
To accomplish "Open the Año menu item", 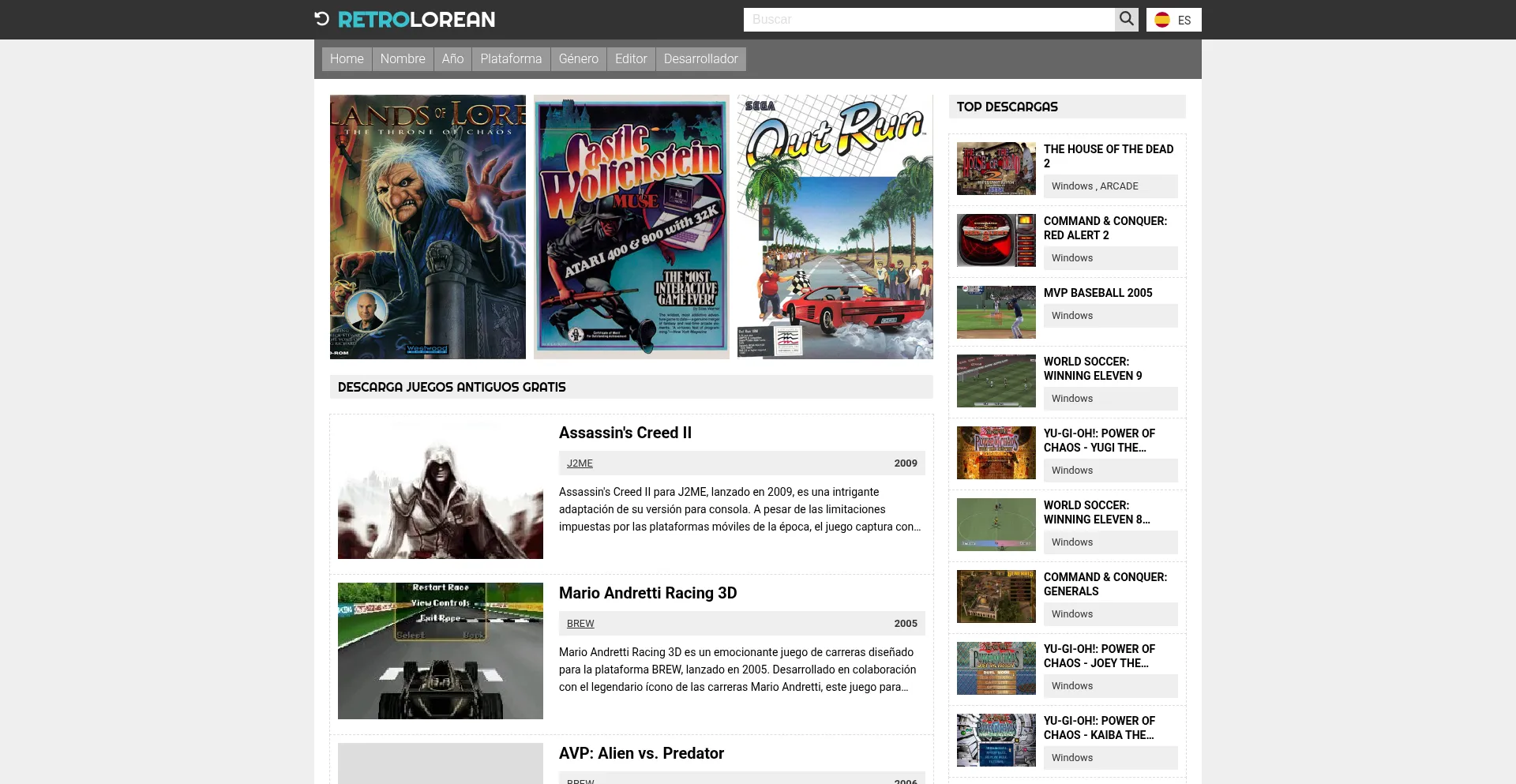I will pyautogui.click(x=452, y=59).
